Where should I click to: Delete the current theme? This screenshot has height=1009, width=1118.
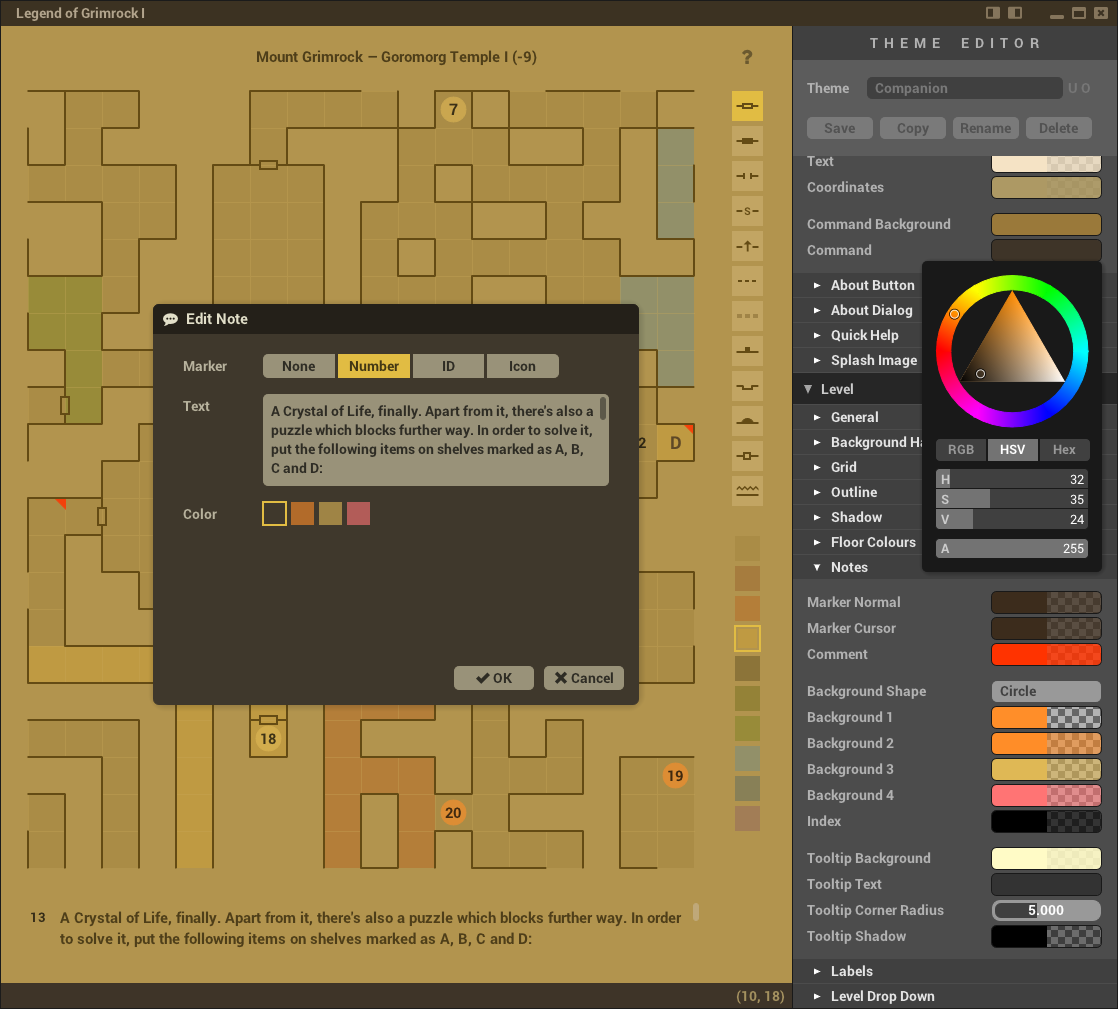(1059, 128)
